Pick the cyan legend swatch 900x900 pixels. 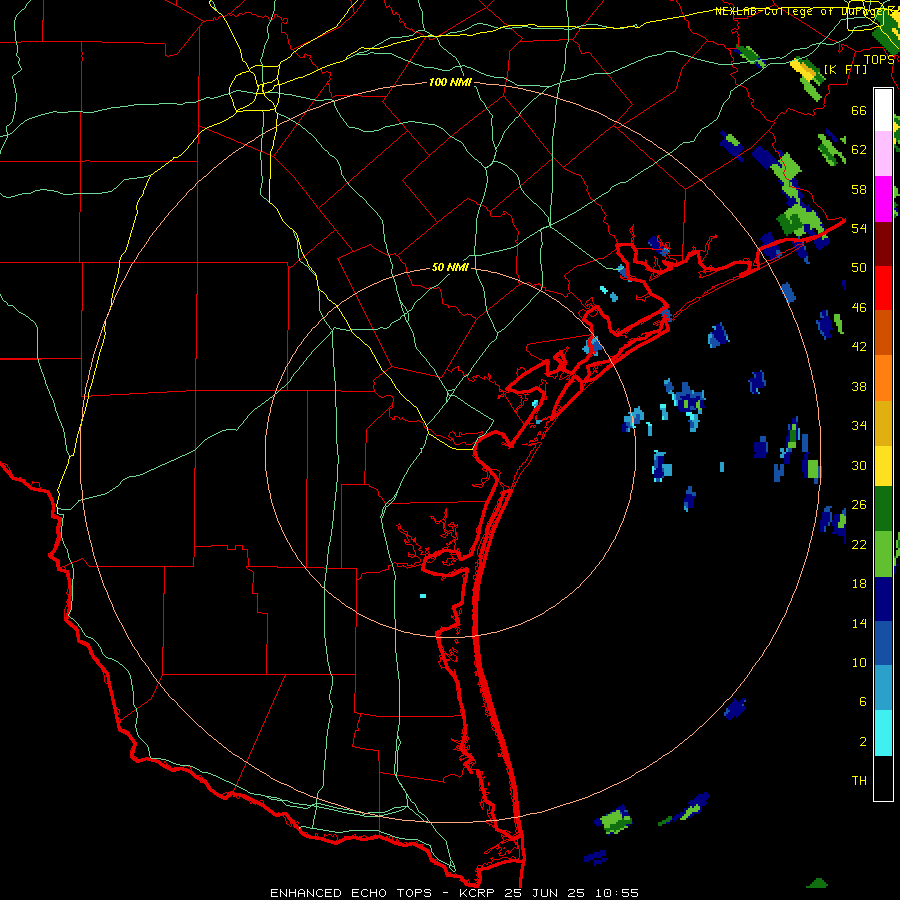[883, 733]
